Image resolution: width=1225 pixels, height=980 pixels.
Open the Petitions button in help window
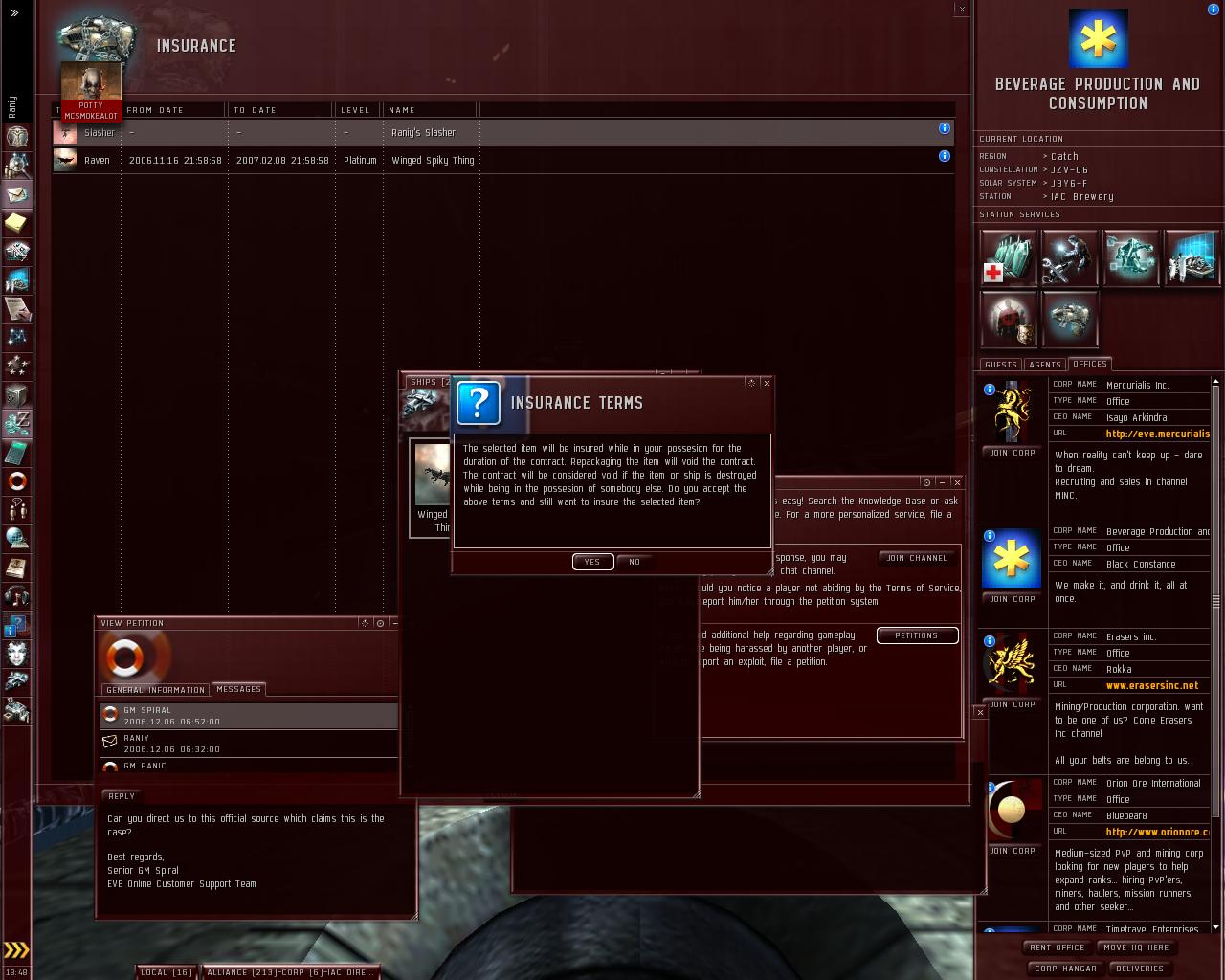917,635
